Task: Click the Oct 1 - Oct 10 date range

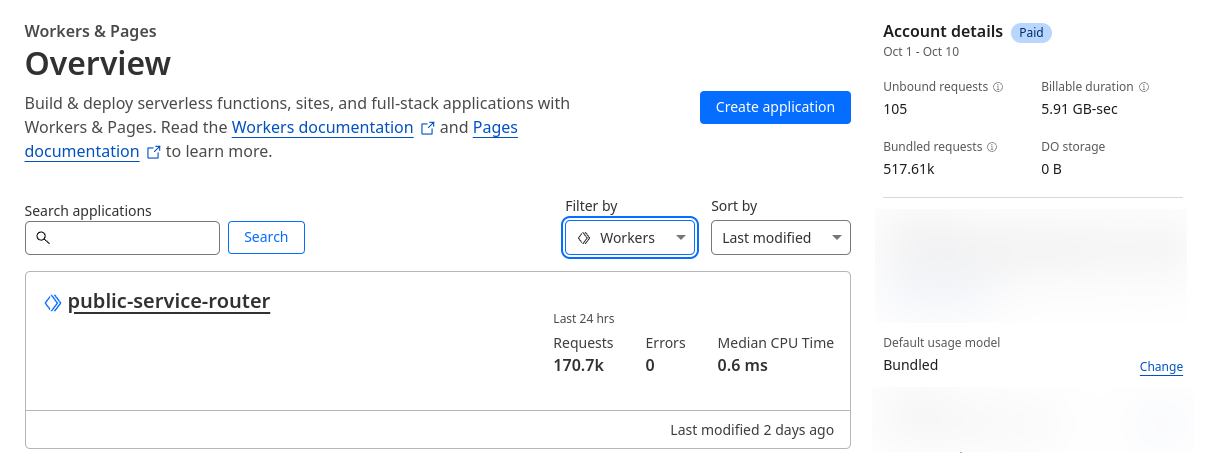Action: pyautogui.click(x=920, y=52)
